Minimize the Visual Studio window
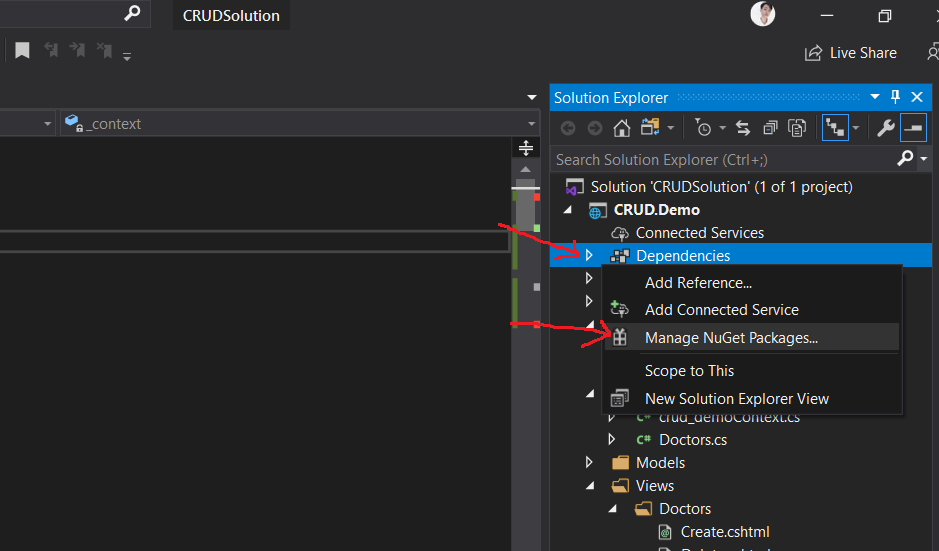This screenshot has width=939, height=551. [x=827, y=16]
